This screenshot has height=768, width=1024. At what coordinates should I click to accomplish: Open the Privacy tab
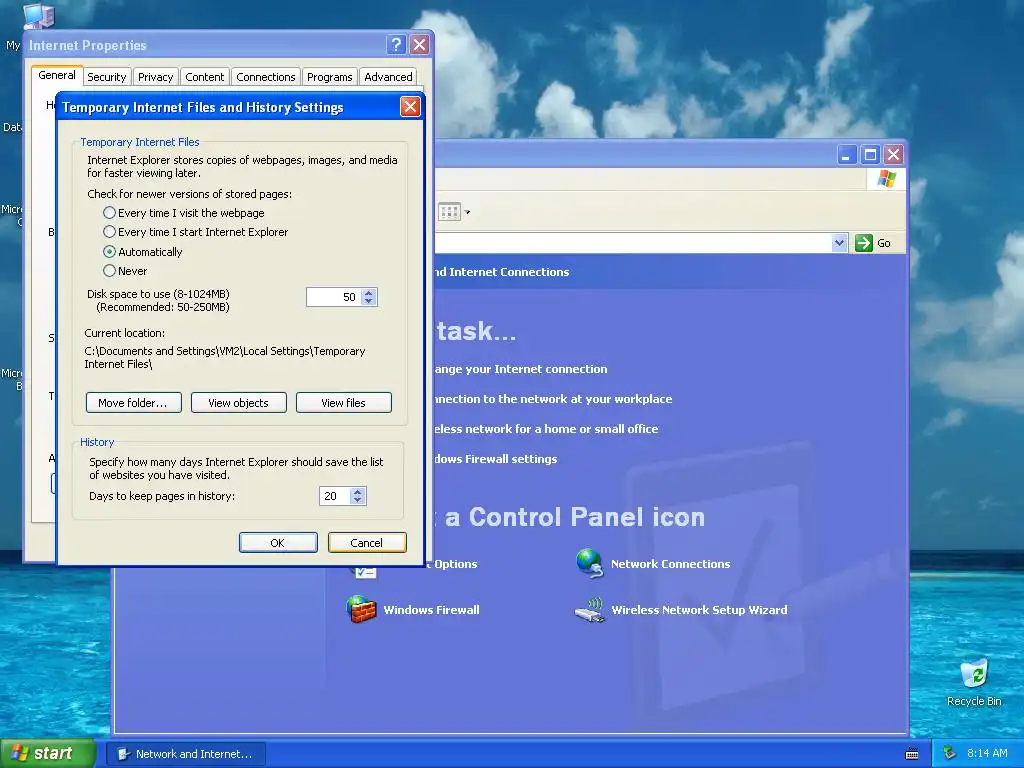pos(155,77)
